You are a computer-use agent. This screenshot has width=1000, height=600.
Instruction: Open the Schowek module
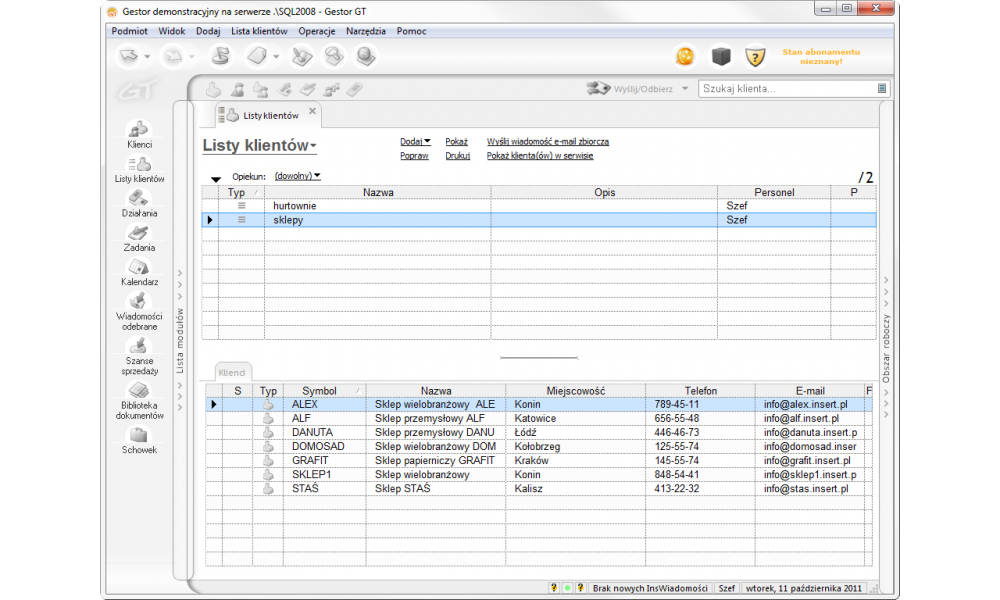pyautogui.click(x=139, y=441)
